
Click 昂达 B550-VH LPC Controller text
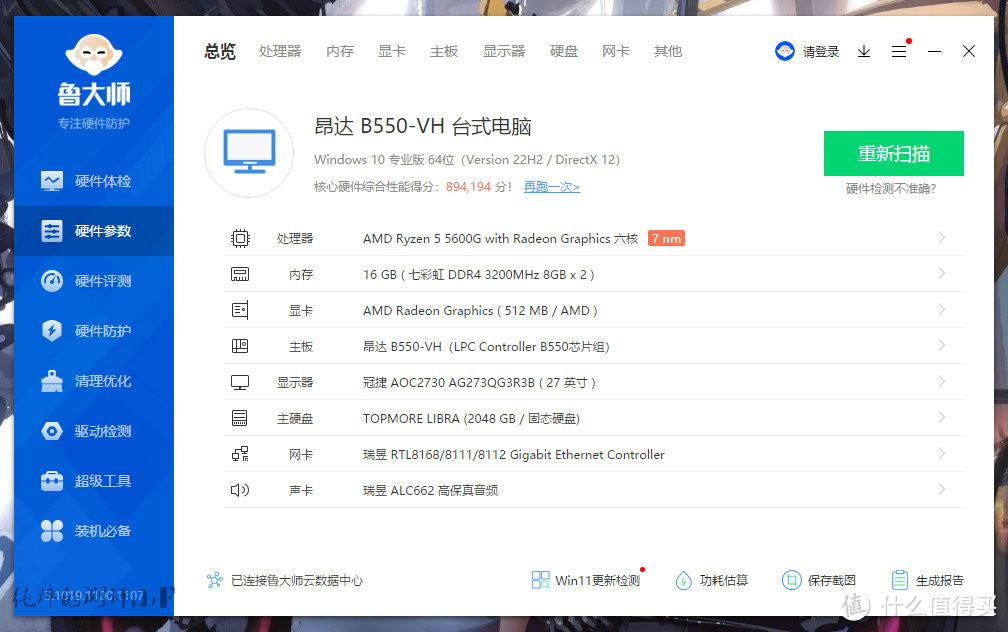click(486, 347)
